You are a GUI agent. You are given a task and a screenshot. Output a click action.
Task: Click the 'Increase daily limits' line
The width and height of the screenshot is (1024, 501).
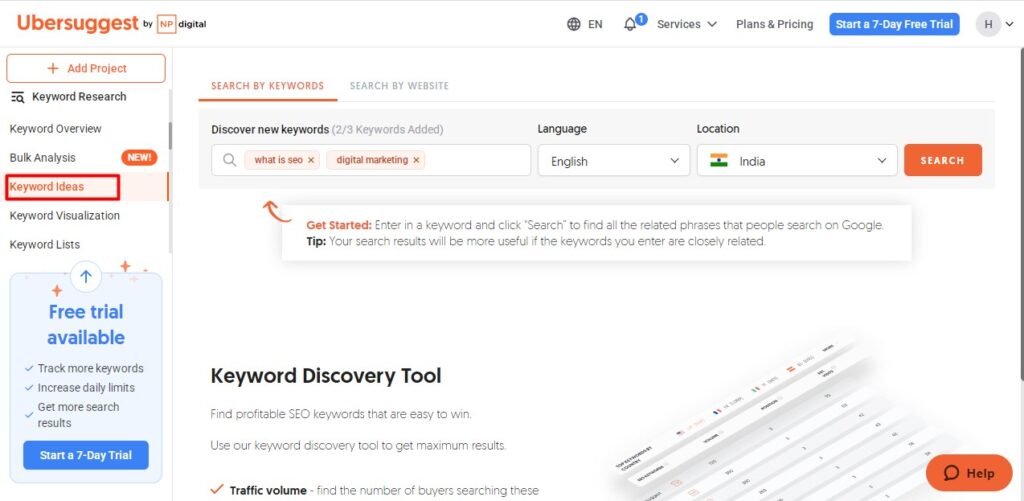(x=86, y=387)
